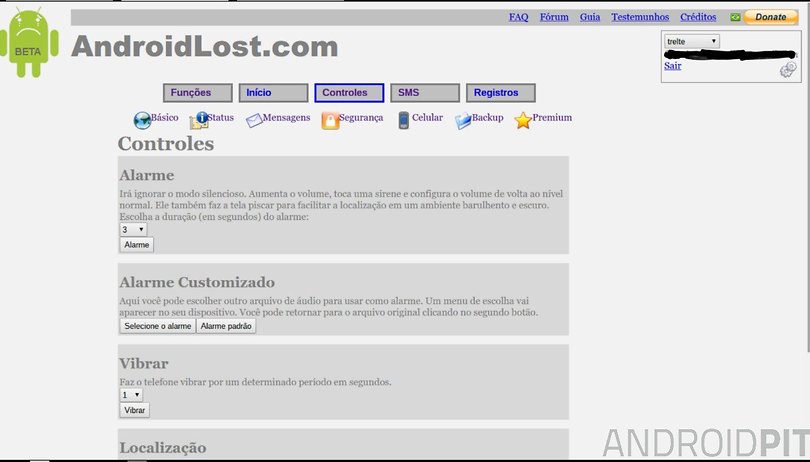810x462 pixels.
Task: Click the Premium text link
Action: coord(552,117)
